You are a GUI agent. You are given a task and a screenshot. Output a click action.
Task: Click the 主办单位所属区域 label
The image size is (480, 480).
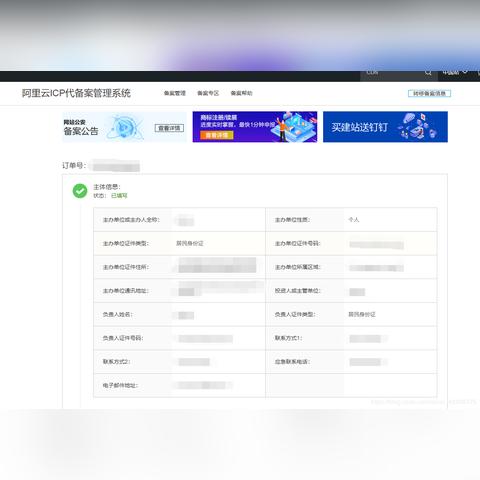coord(297,267)
